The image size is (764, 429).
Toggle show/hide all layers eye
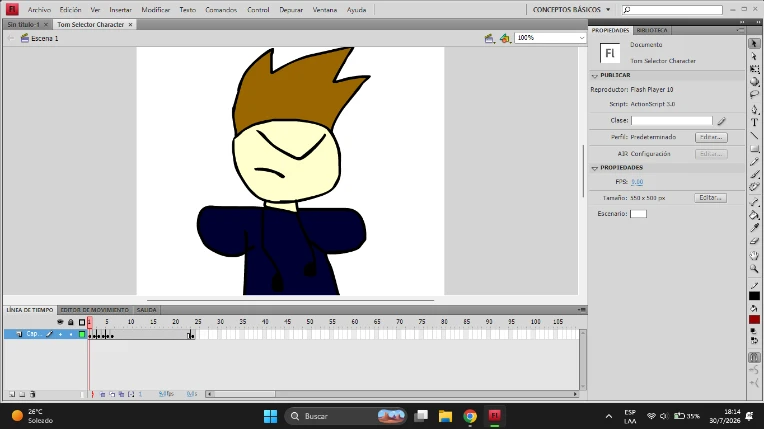click(60, 322)
